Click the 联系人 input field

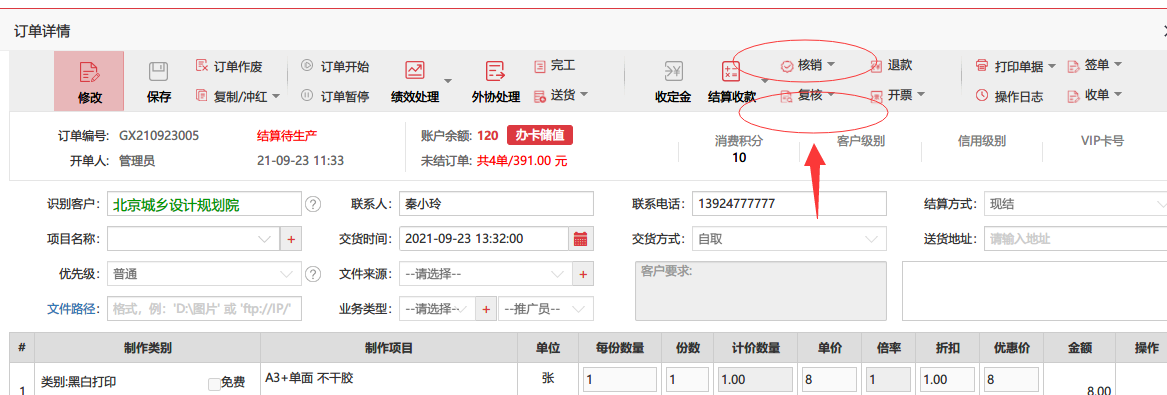coord(496,204)
